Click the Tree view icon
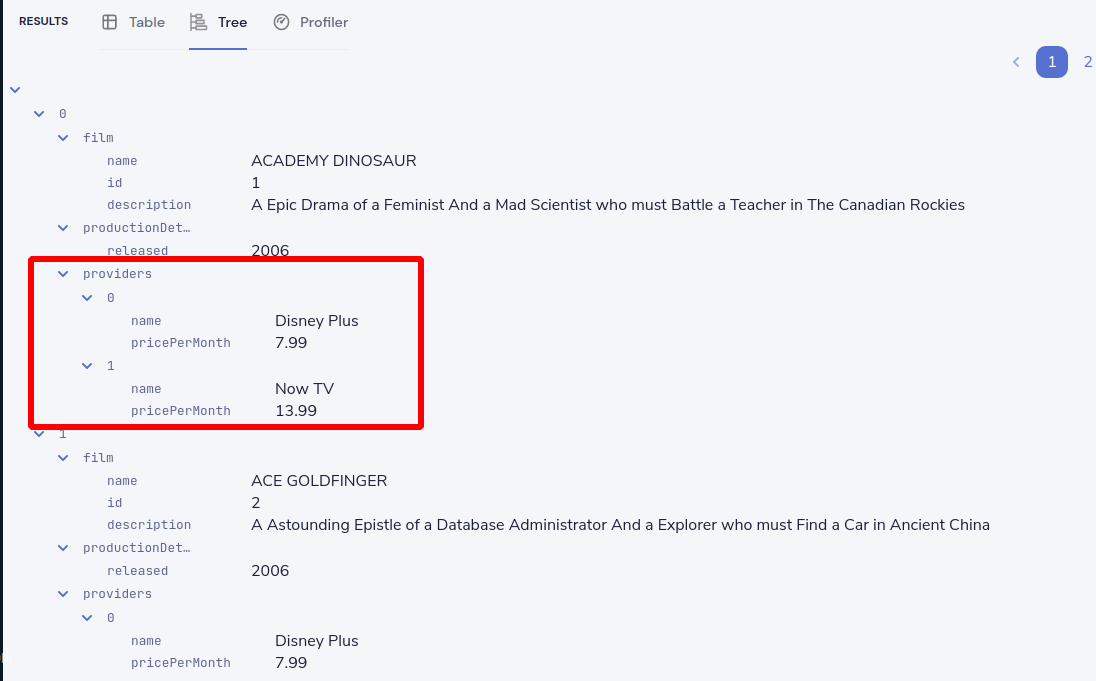Screen dimensions: 1096x681 (x=199, y=22)
